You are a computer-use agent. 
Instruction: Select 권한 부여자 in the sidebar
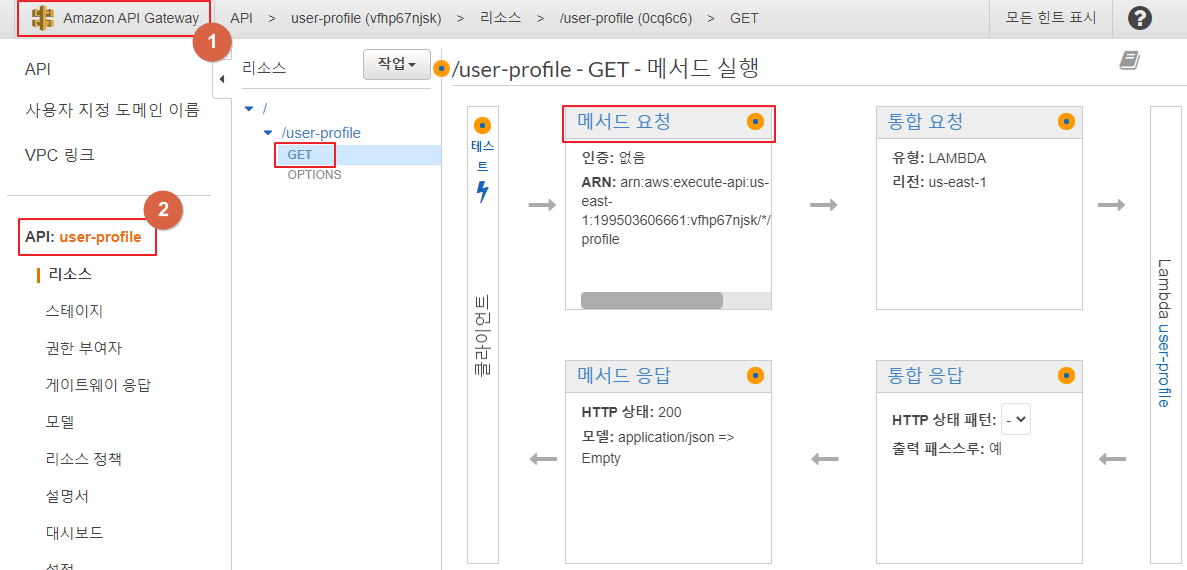[84, 348]
